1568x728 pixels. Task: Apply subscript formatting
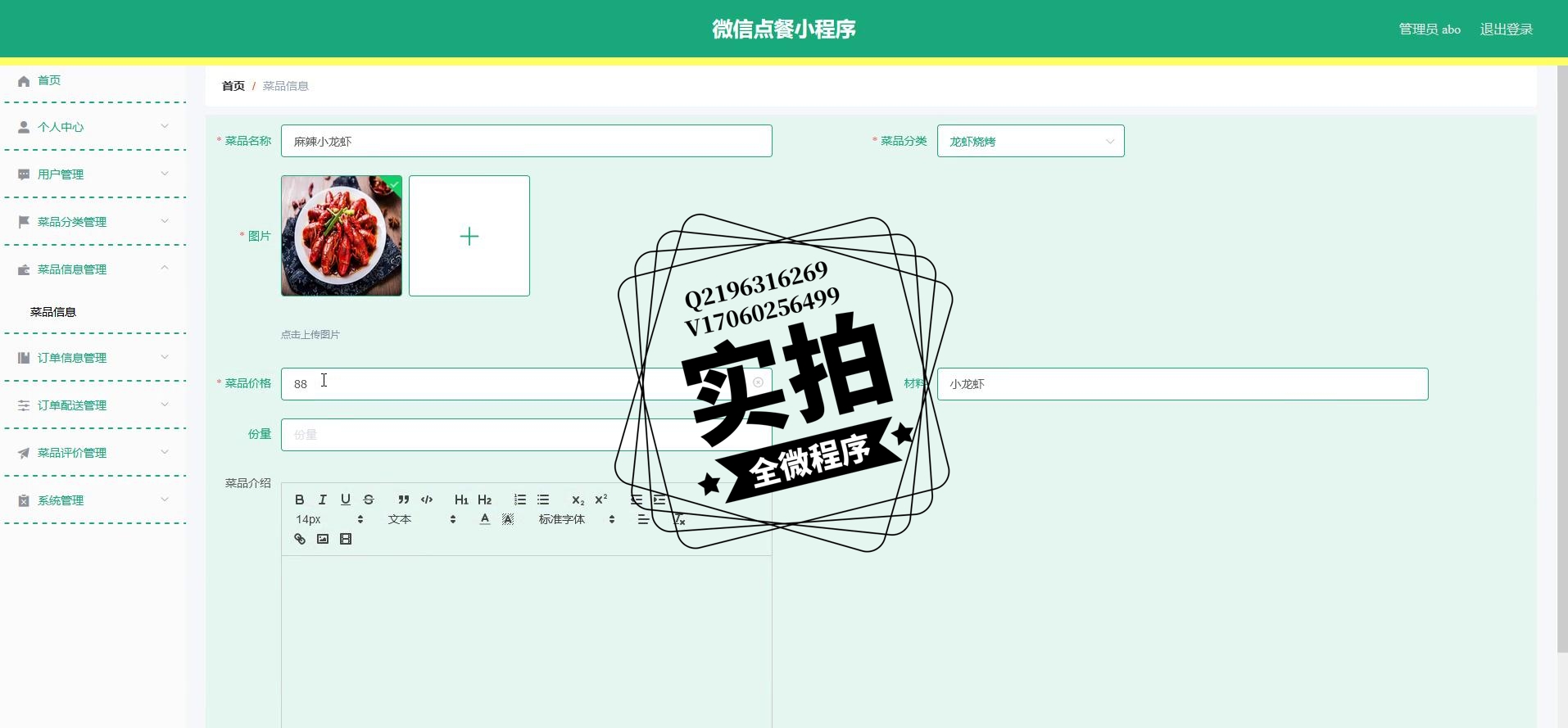578,500
